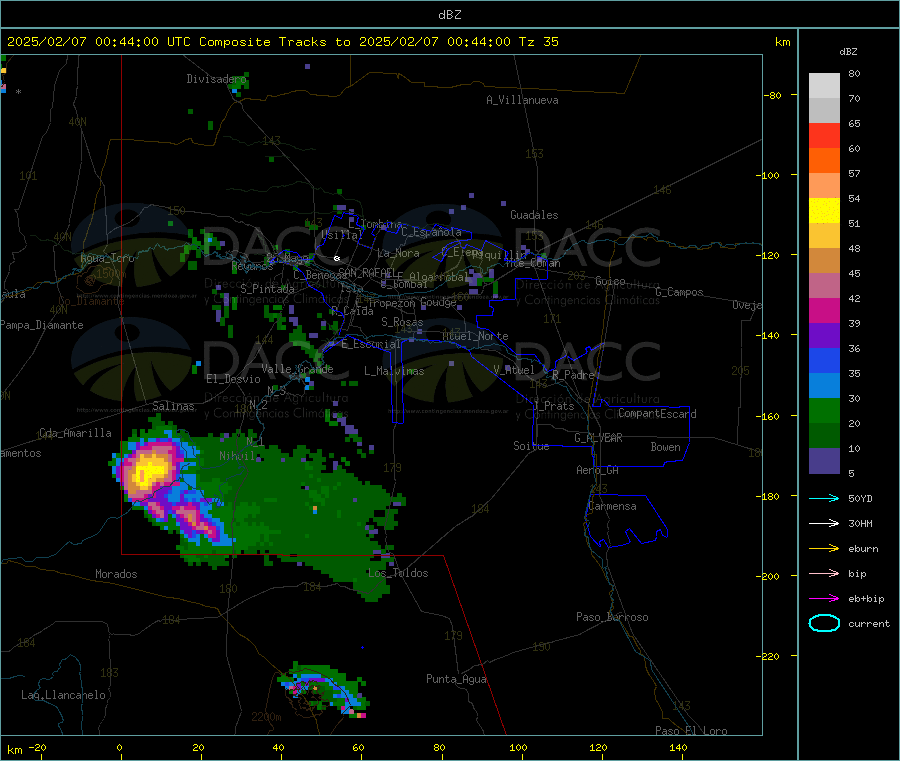Click the Paso_Barroso place label
900x761 pixels.
(612, 618)
